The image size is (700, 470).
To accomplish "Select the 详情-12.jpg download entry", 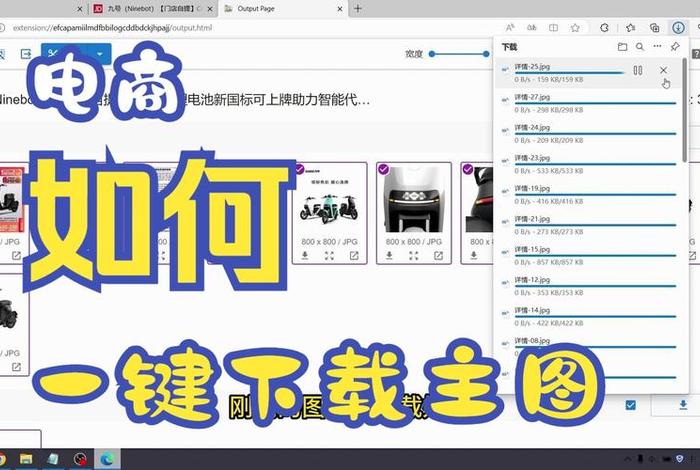I will coord(588,286).
